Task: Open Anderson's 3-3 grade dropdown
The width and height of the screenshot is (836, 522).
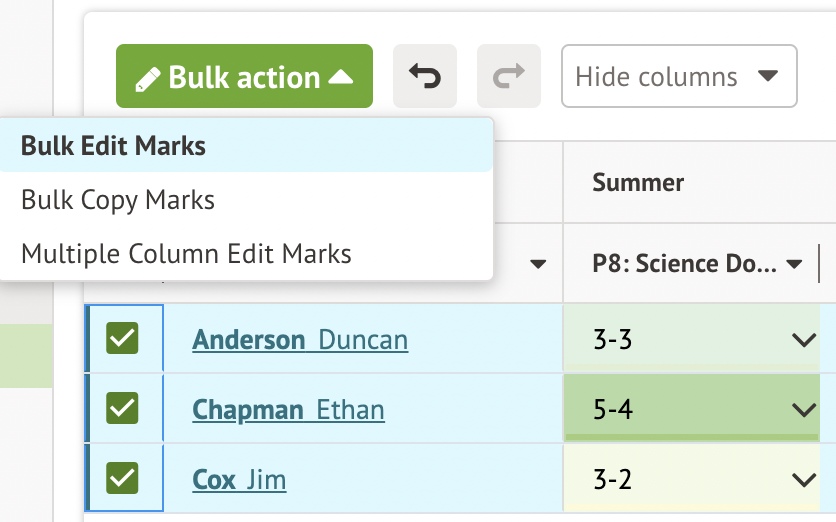Action: click(x=804, y=340)
